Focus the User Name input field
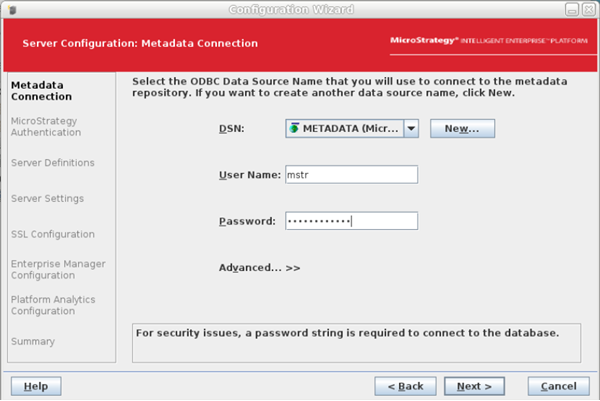The image size is (600, 401). [351, 175]
